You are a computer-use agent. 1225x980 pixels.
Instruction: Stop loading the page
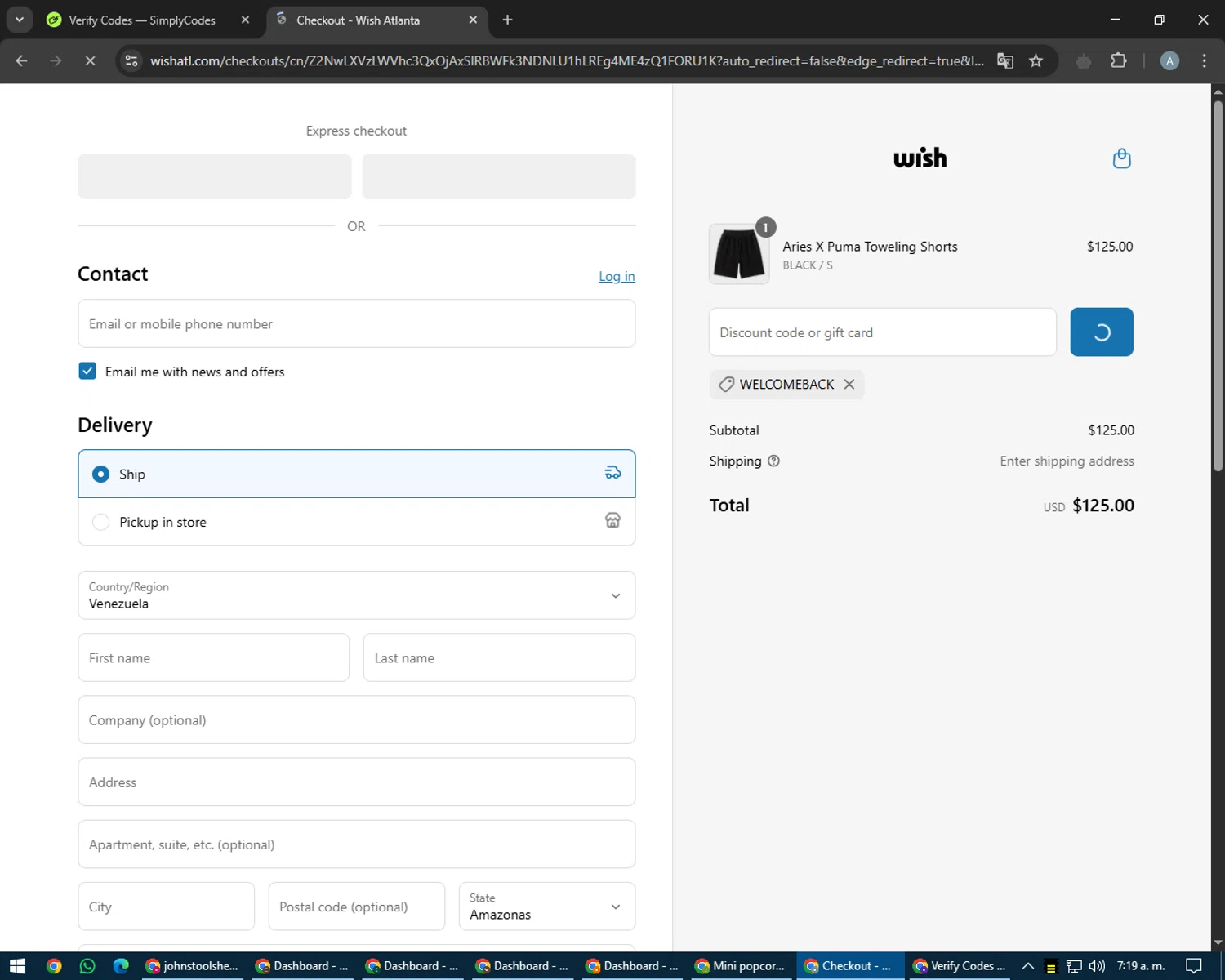90,60
